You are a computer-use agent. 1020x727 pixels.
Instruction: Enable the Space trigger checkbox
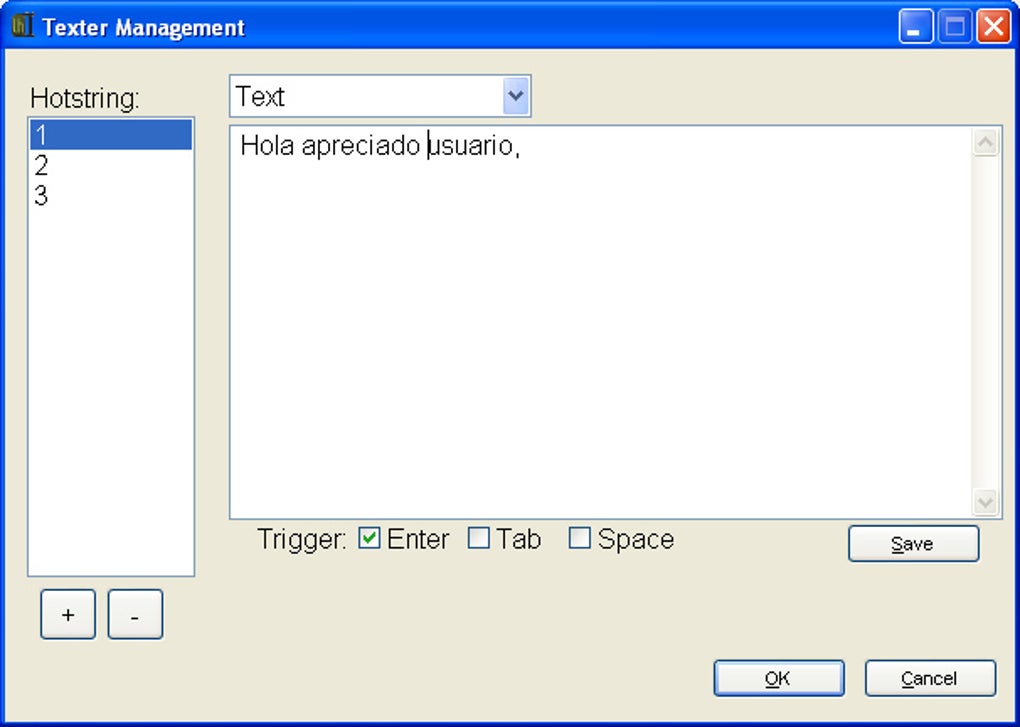[x=579, y=538]
